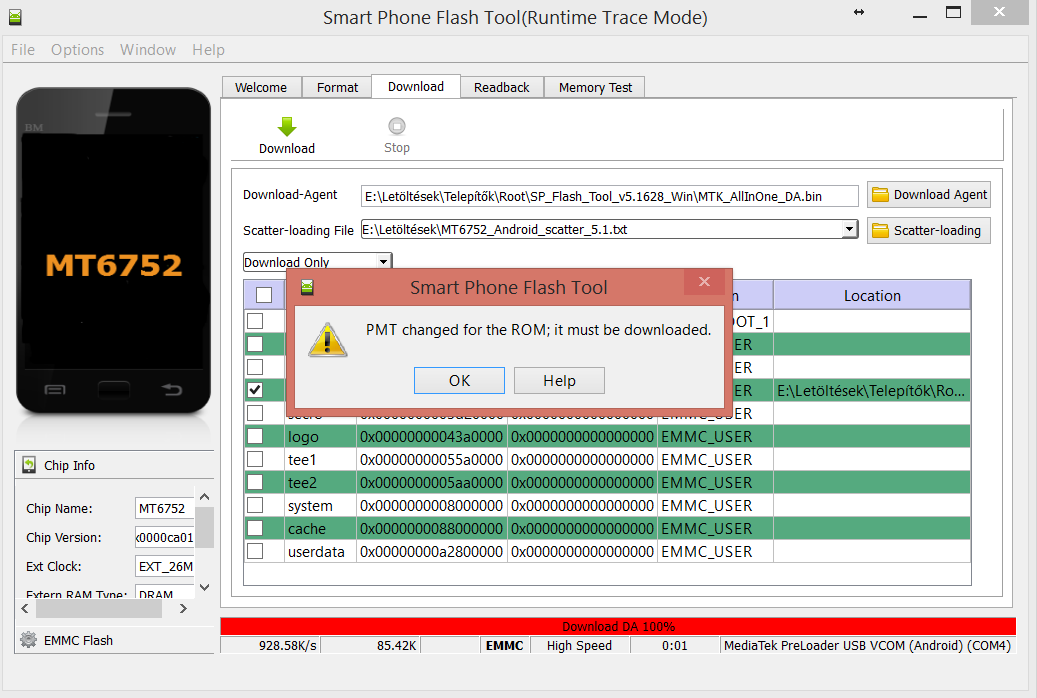This screenshot has width=1037, height=698.
Task: Click OK in the warning dialog
Action: [x=460, y=380]
